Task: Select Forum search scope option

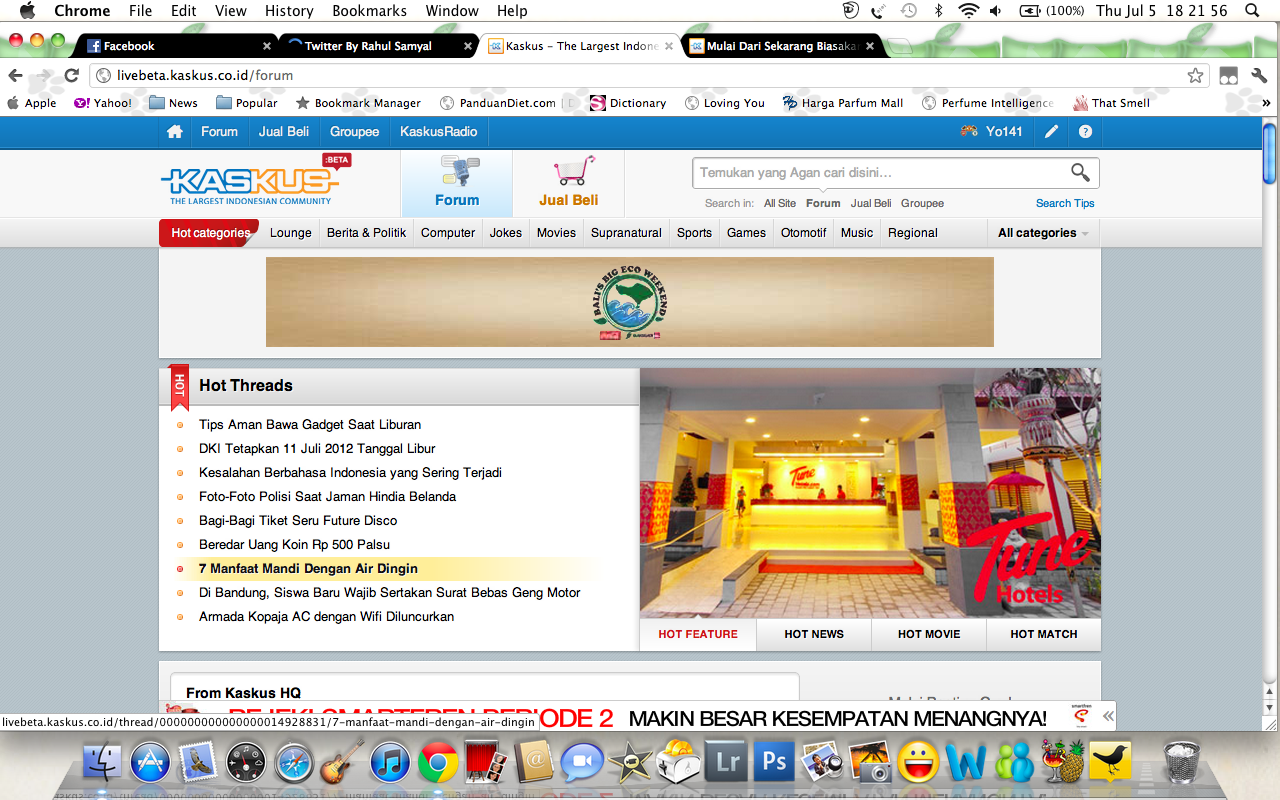Action: tap(823, 203)
